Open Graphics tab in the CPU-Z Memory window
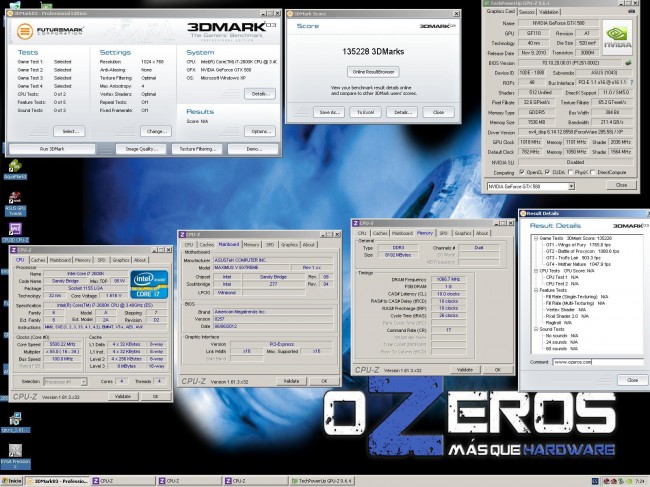The height and width of the screenshot is (487, 650). 463,233
